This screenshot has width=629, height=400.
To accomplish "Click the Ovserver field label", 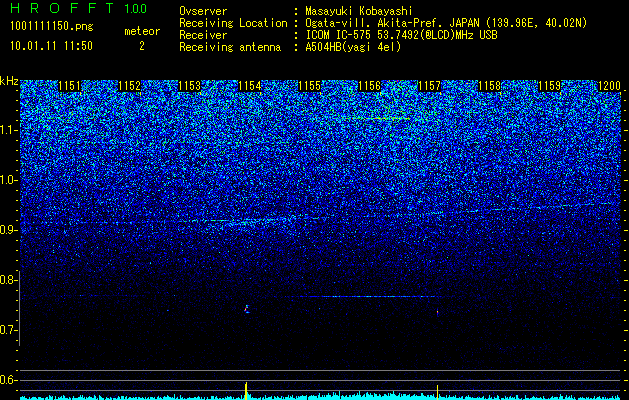I will 203,11.
